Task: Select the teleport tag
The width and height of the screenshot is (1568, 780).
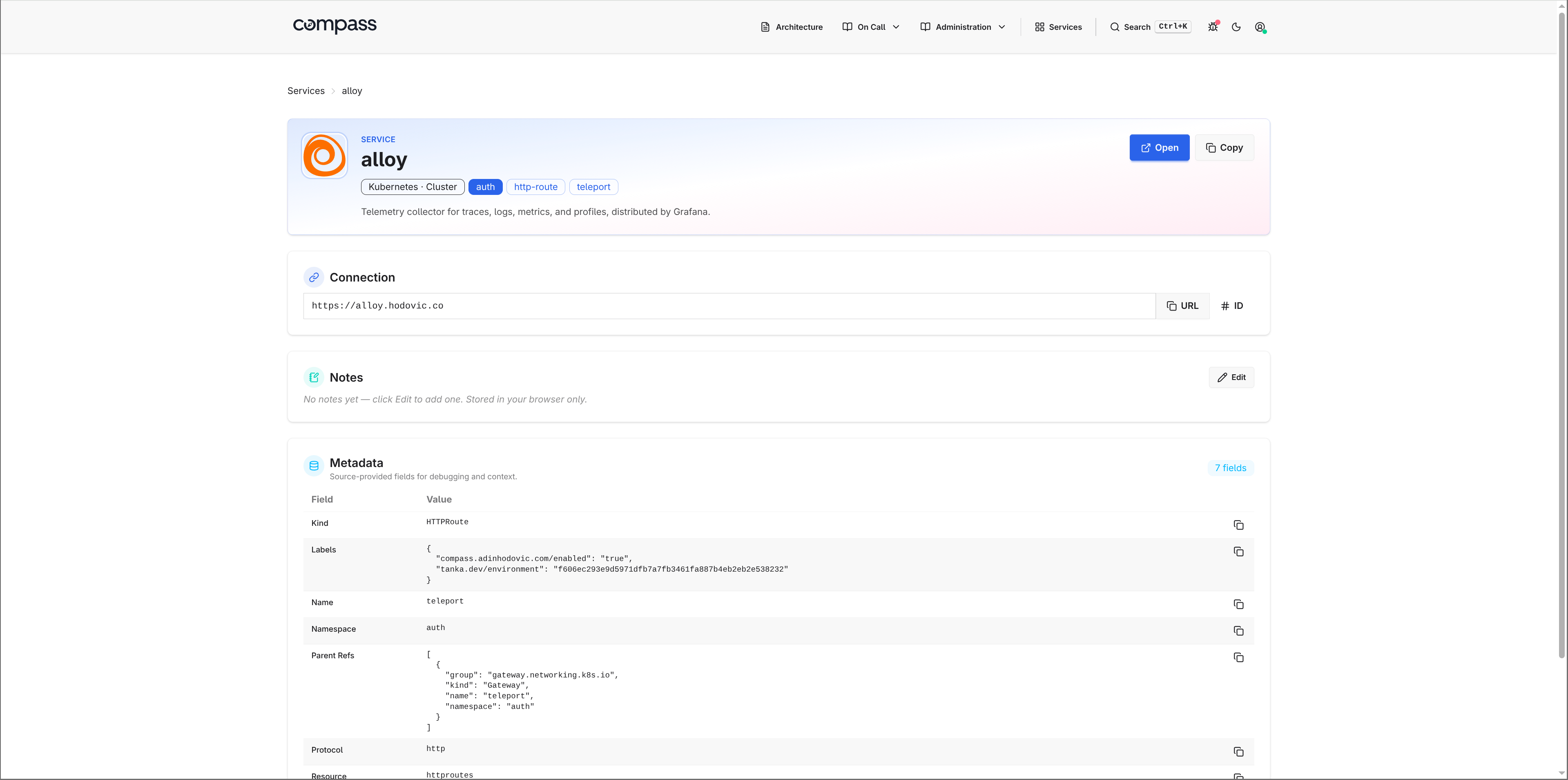Action: 593,187
